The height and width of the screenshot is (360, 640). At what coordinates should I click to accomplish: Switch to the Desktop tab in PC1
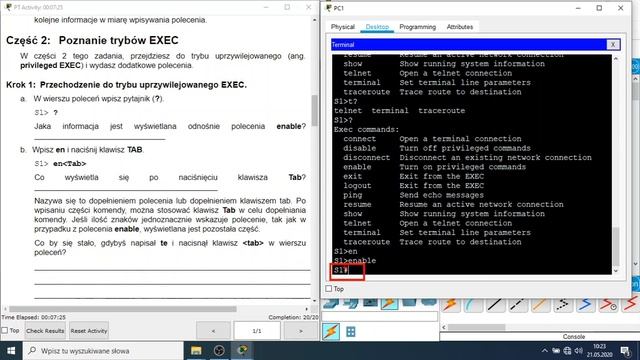[377, 27]
